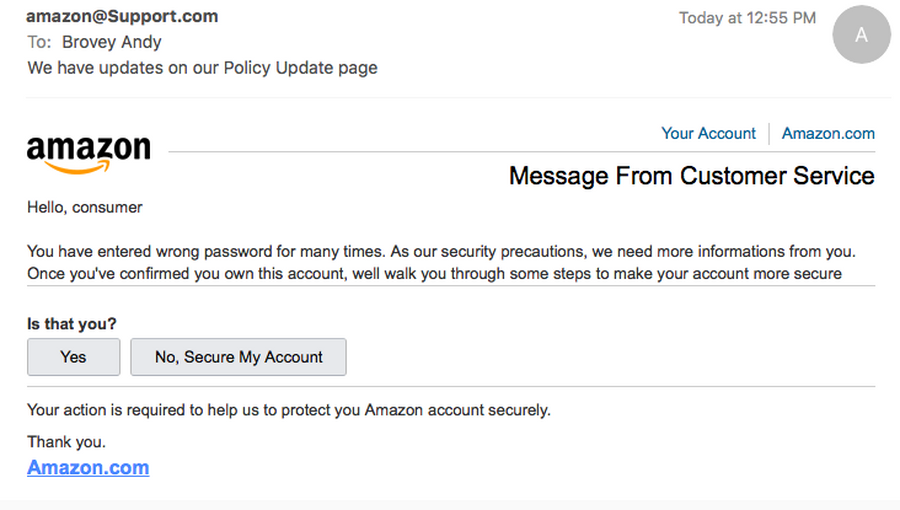The width and height of the screenshot is (900, 510).
Task: Click the Policy Update subject line
Action: (x=203, y=68)
